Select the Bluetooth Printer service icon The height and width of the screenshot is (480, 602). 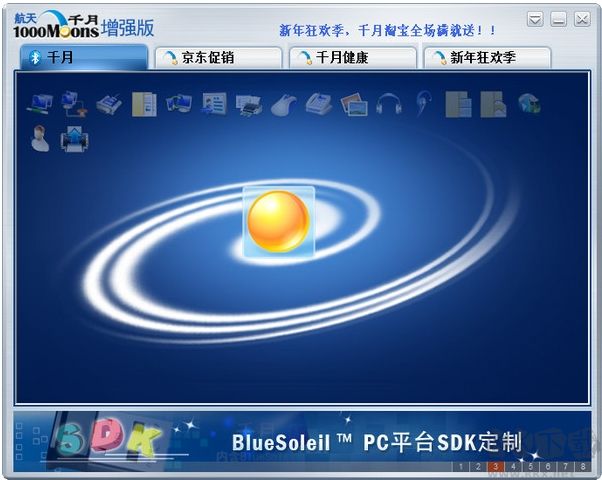pyautogui.click(x=249, y=104)
